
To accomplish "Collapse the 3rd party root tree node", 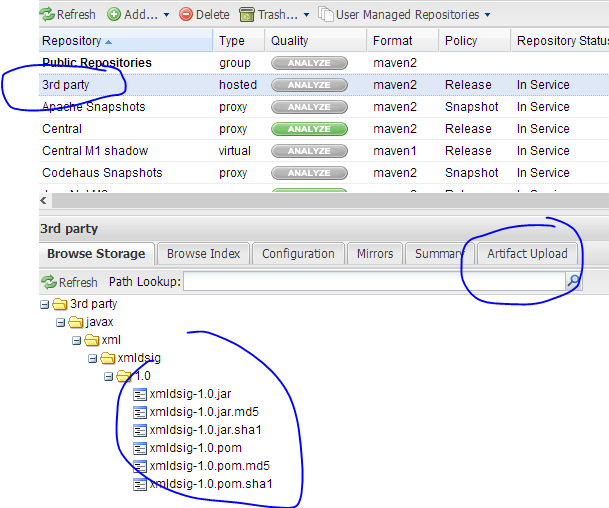I will click(x=44, y=304).
